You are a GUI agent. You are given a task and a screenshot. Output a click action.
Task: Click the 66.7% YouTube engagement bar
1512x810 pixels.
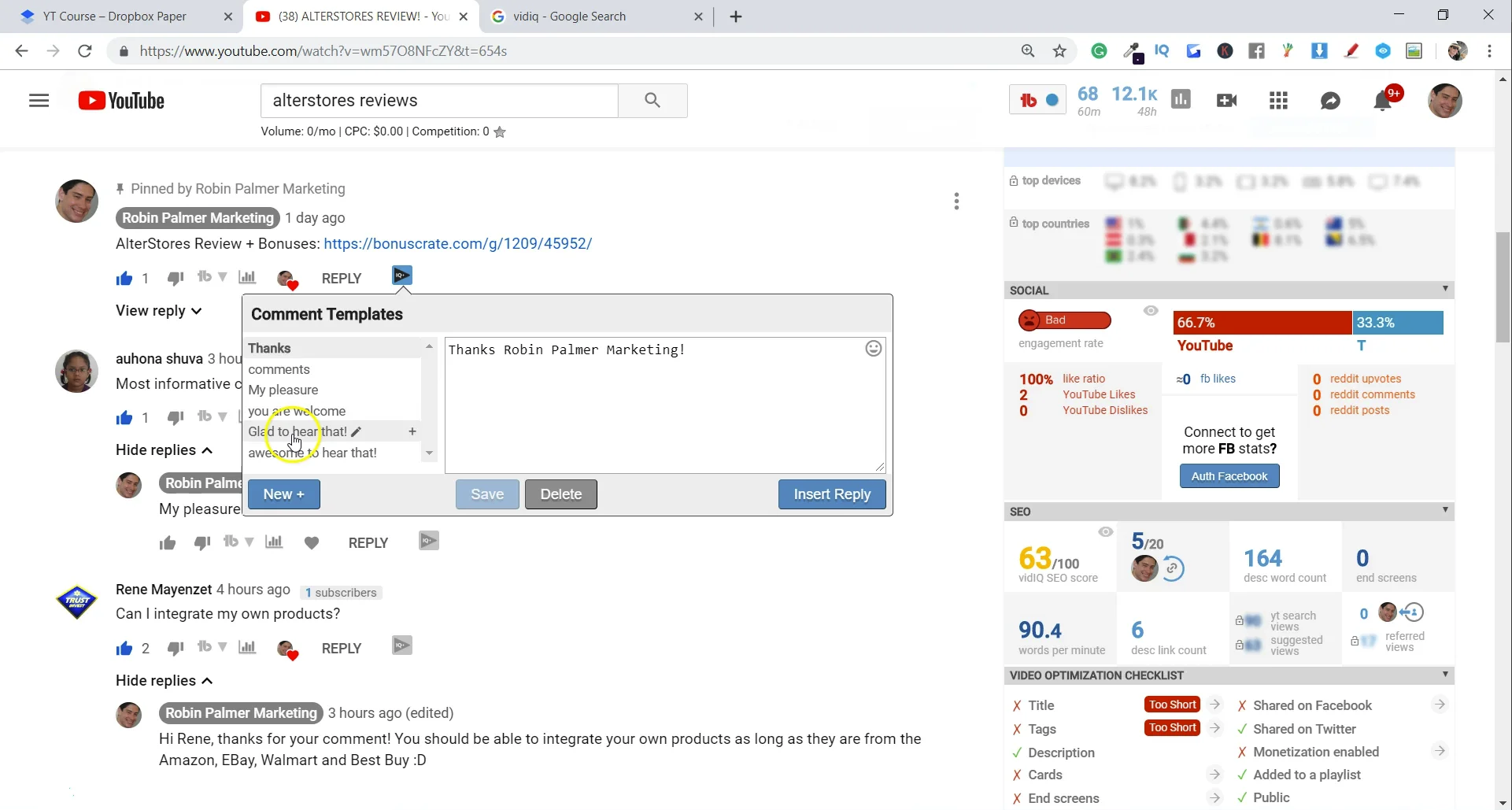[1262, 323]
